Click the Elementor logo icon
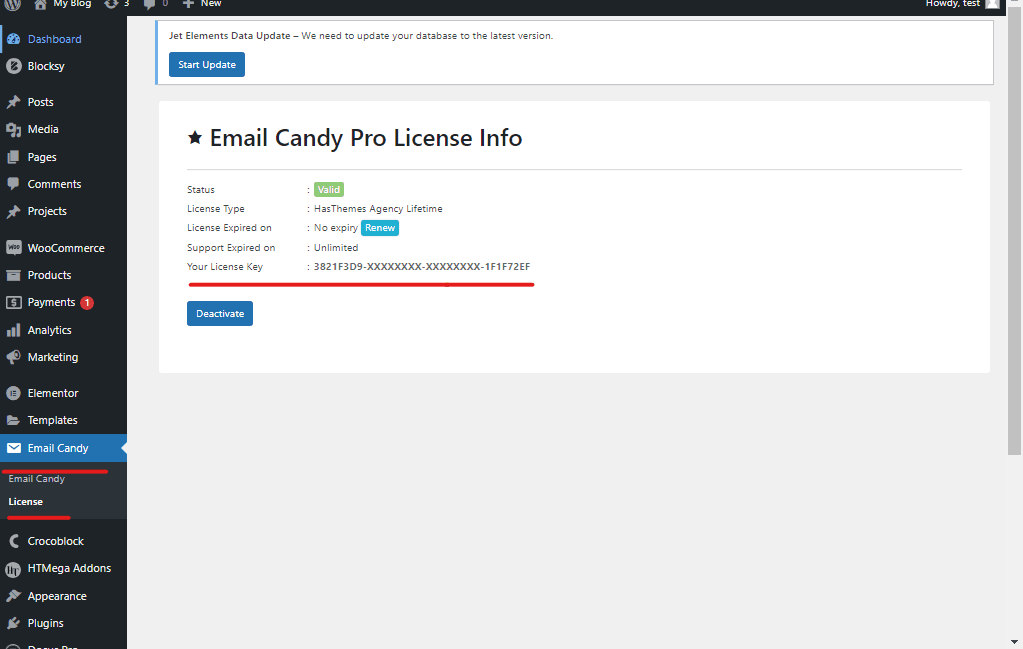 [13, 393]
